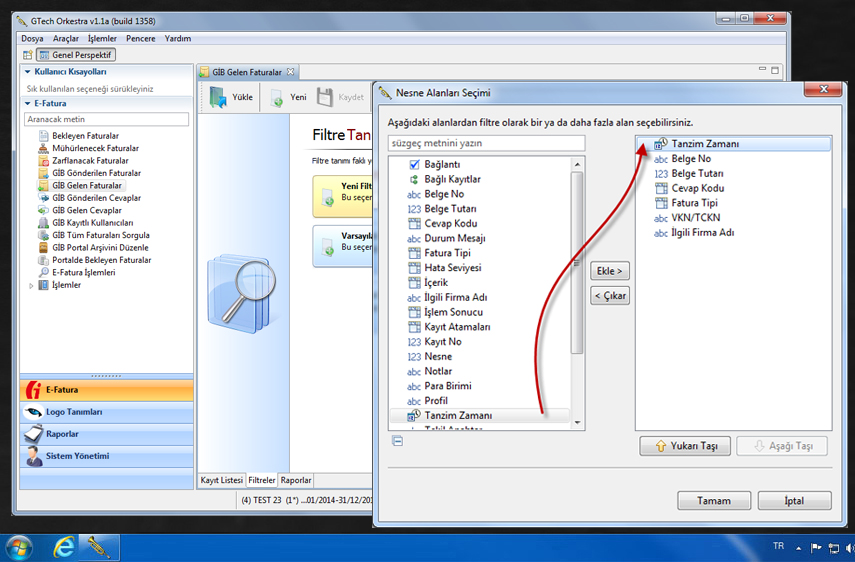Open E-Fatura İşlemleri item
This screenshot has width=855, height=562.
click(77, 273)
